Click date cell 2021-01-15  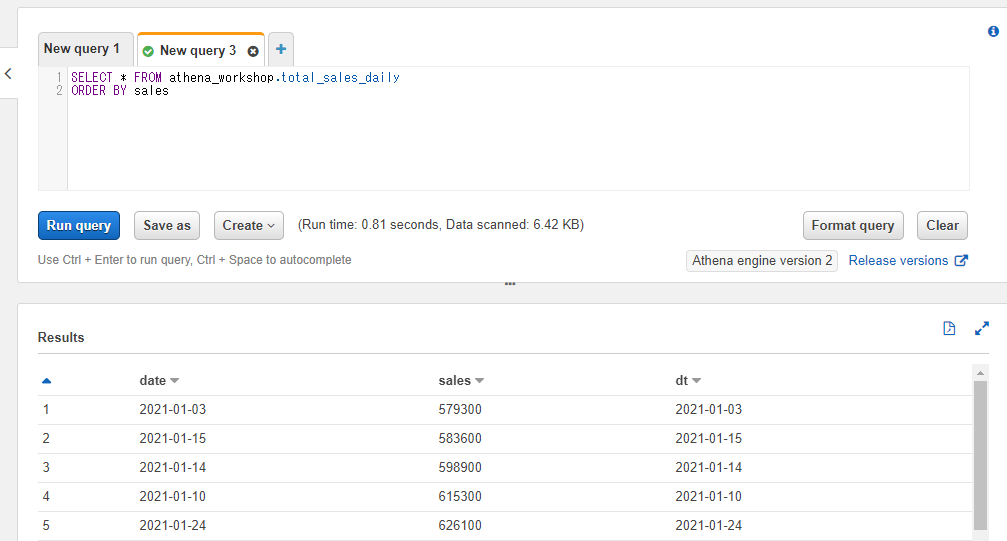click(x=173, y=438)
